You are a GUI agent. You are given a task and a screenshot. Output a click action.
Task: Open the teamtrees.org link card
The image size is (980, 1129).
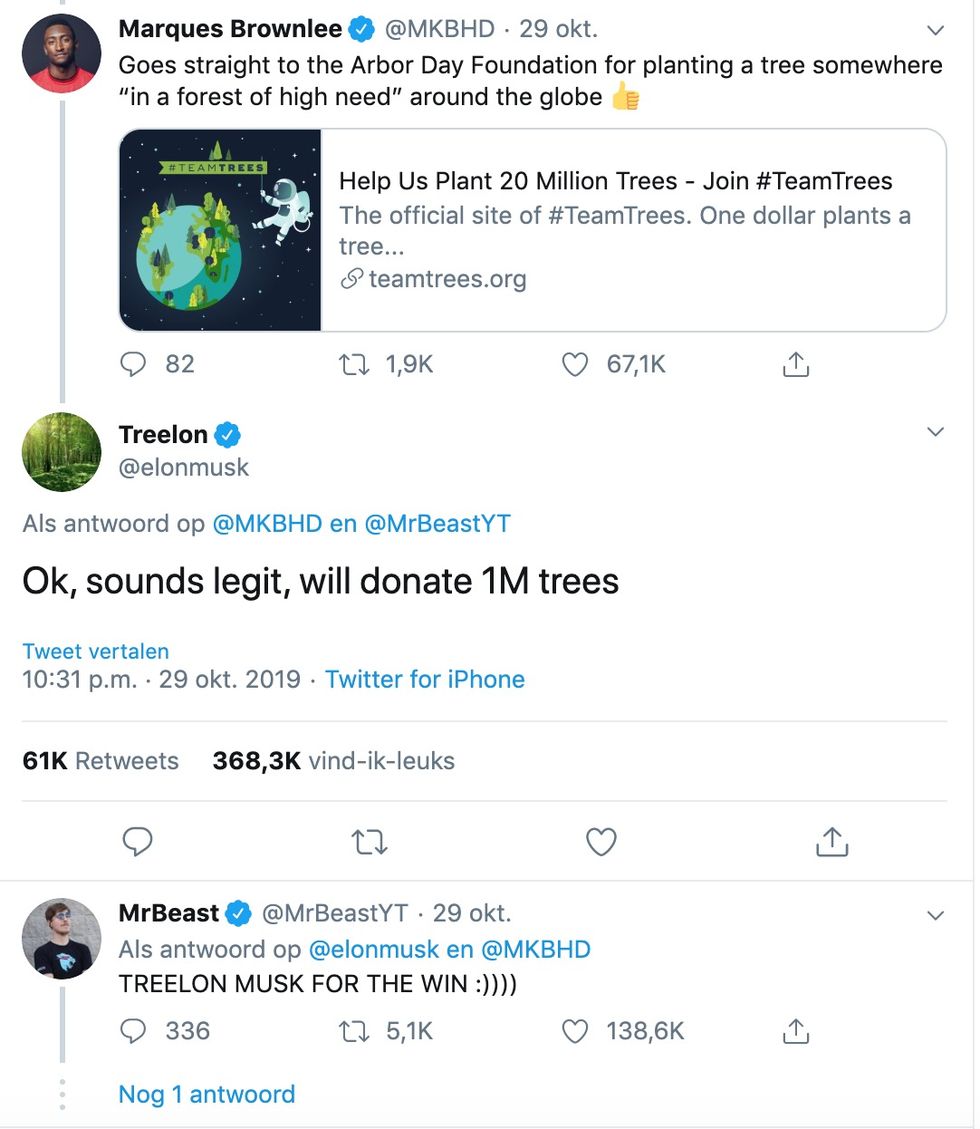[x=533, y=230]
